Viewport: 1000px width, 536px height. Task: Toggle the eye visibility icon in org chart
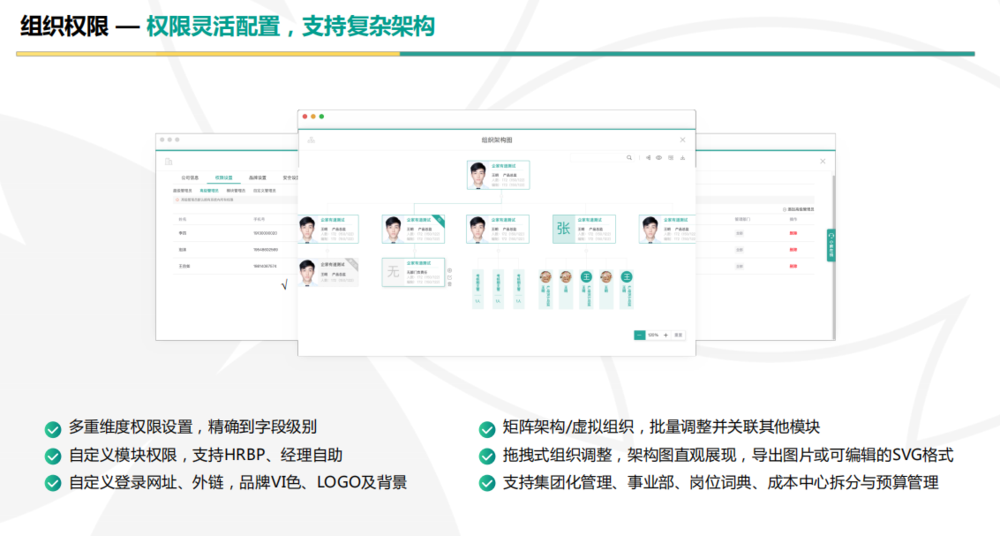(659, 158)
